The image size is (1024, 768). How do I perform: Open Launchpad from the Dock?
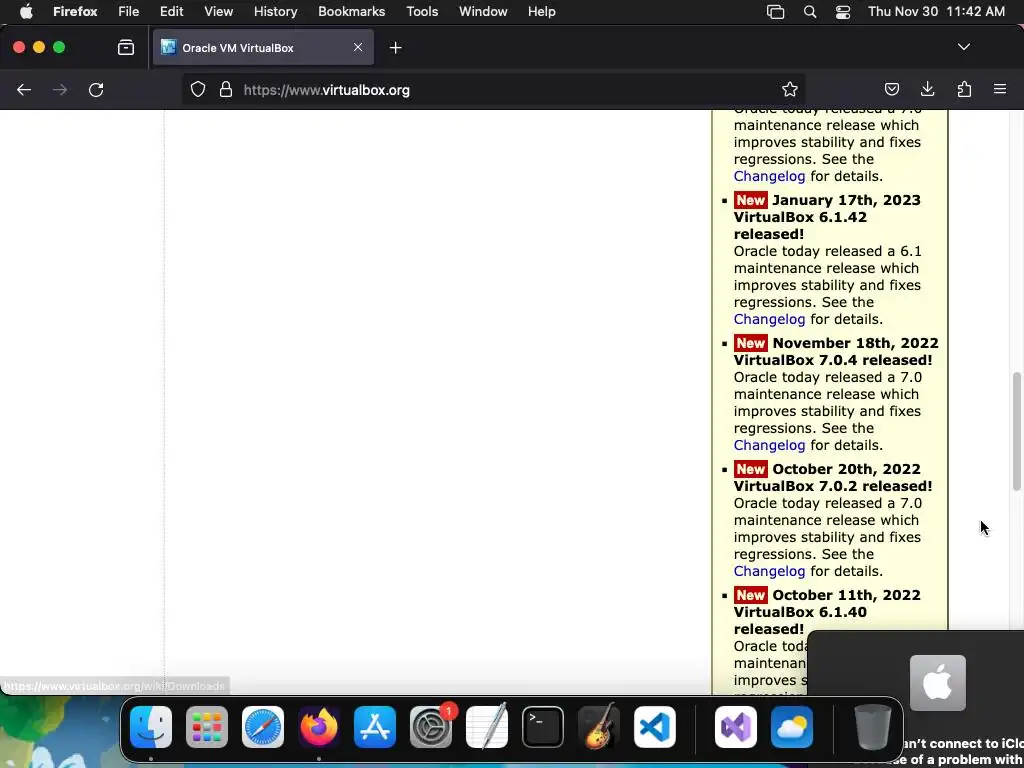click(207, 727)
